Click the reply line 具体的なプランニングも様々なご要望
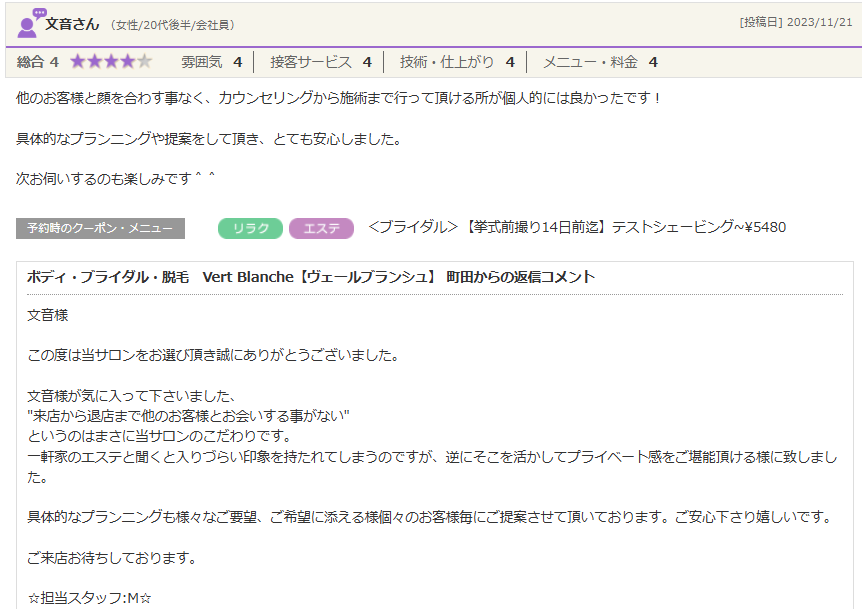 [x=430, y=517]
